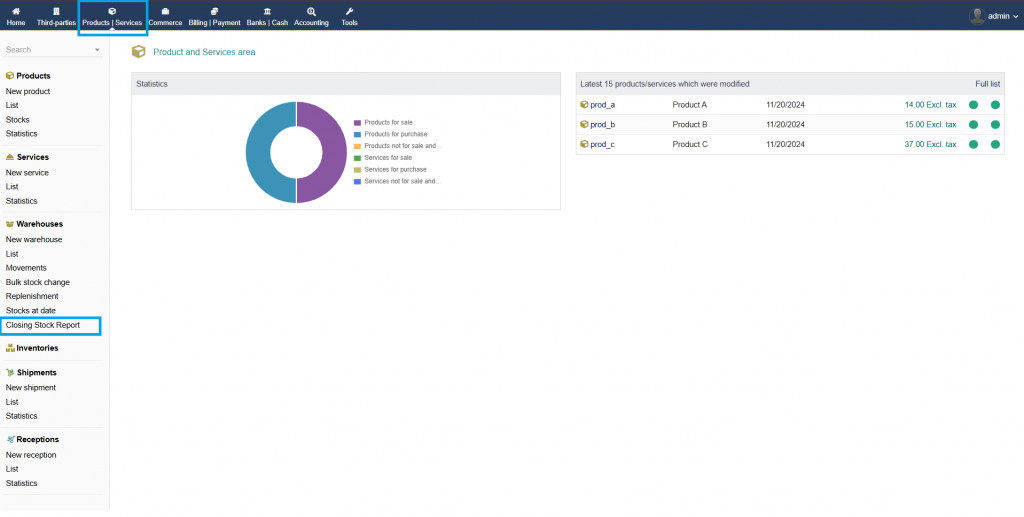The height and width of the screenshot is (517, 1024).
Task: Expand the search box dropdown arrow
Action: click(97, 49)
